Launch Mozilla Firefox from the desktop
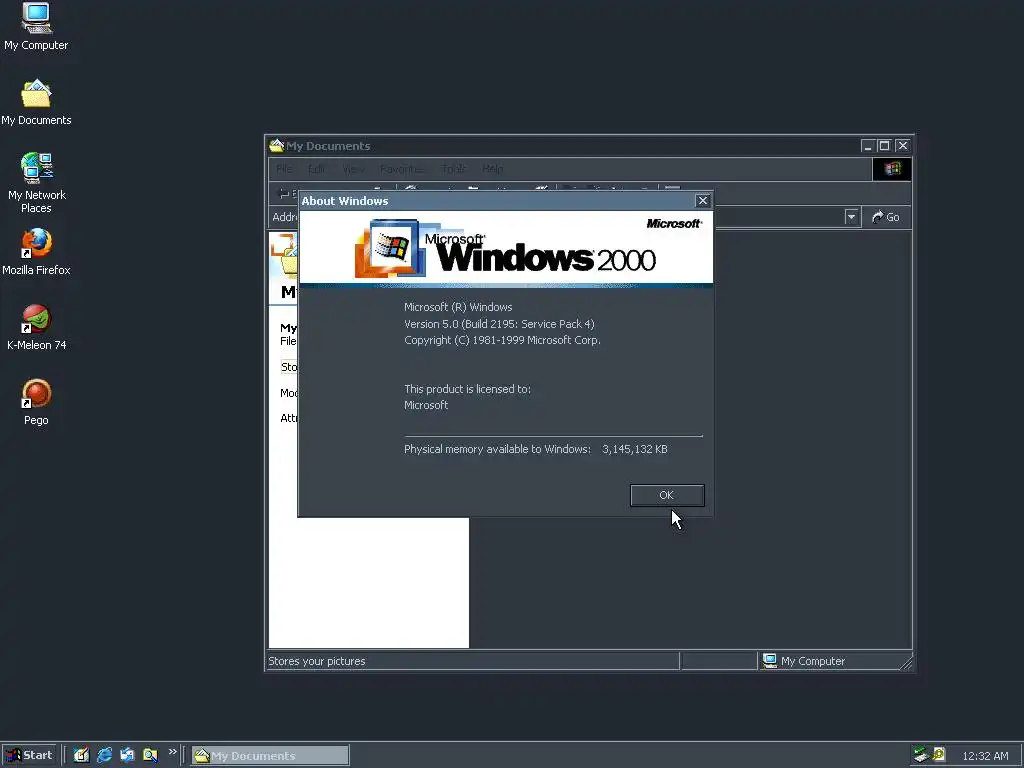This screenshot has height=768, width=1024. (36, 252)
